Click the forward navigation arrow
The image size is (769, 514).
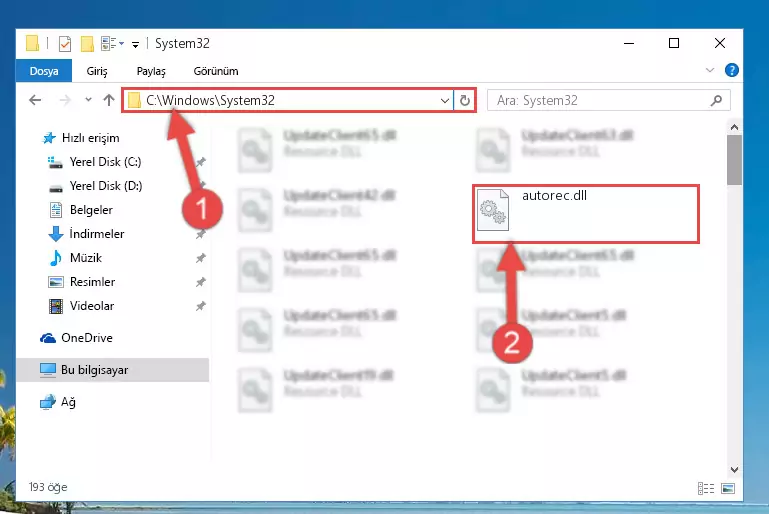(x=65, y=101)
